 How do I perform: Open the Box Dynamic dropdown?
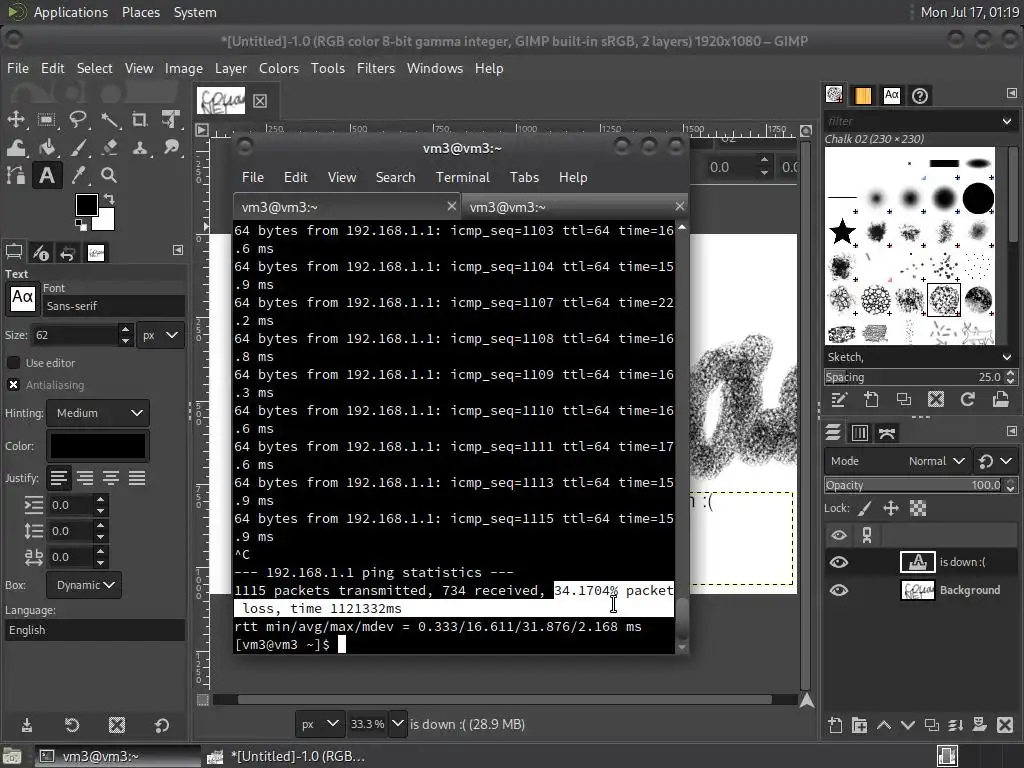[84, 585]
